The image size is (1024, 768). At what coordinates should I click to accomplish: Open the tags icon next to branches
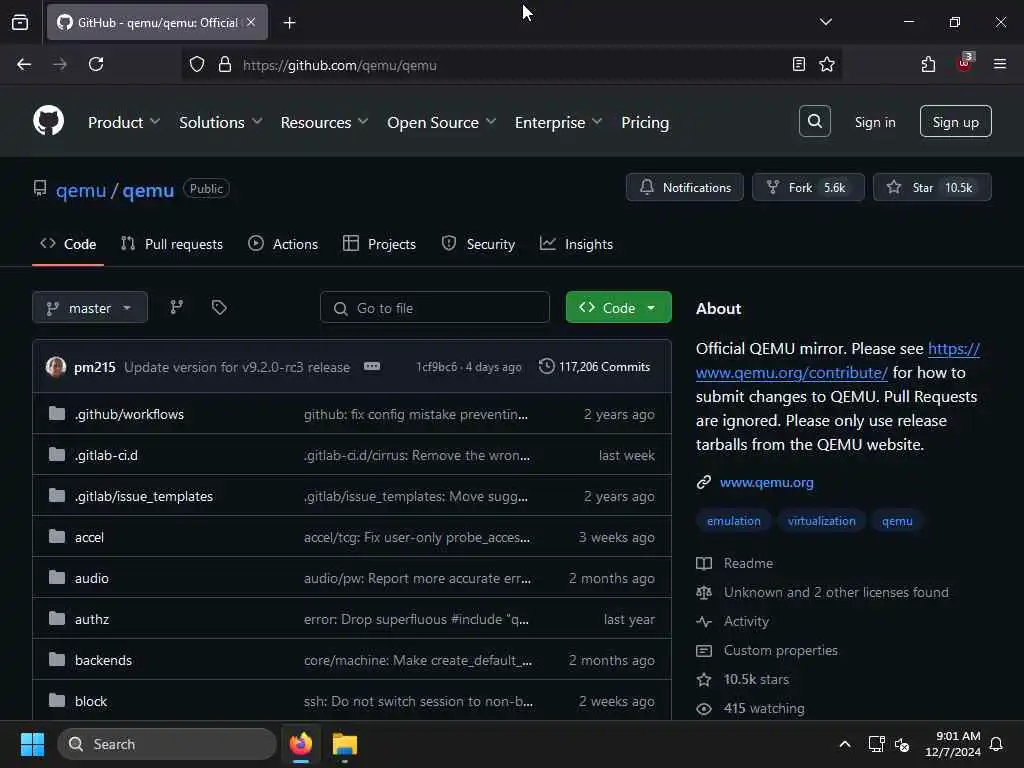[219, 308]
